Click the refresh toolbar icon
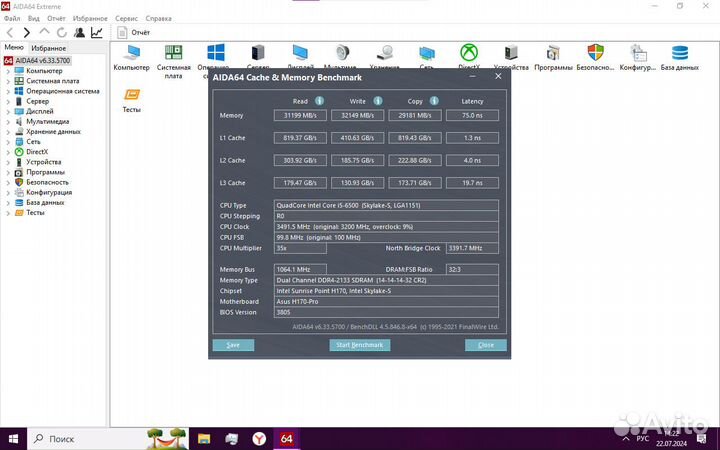 (x=62, y=33)
